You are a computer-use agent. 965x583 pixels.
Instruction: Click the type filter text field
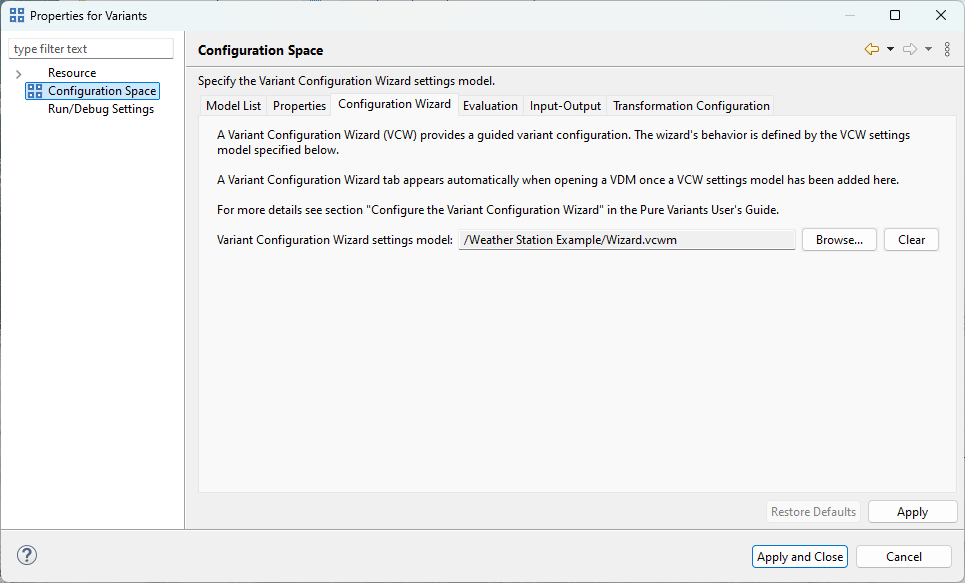click(x=90, y=48)
